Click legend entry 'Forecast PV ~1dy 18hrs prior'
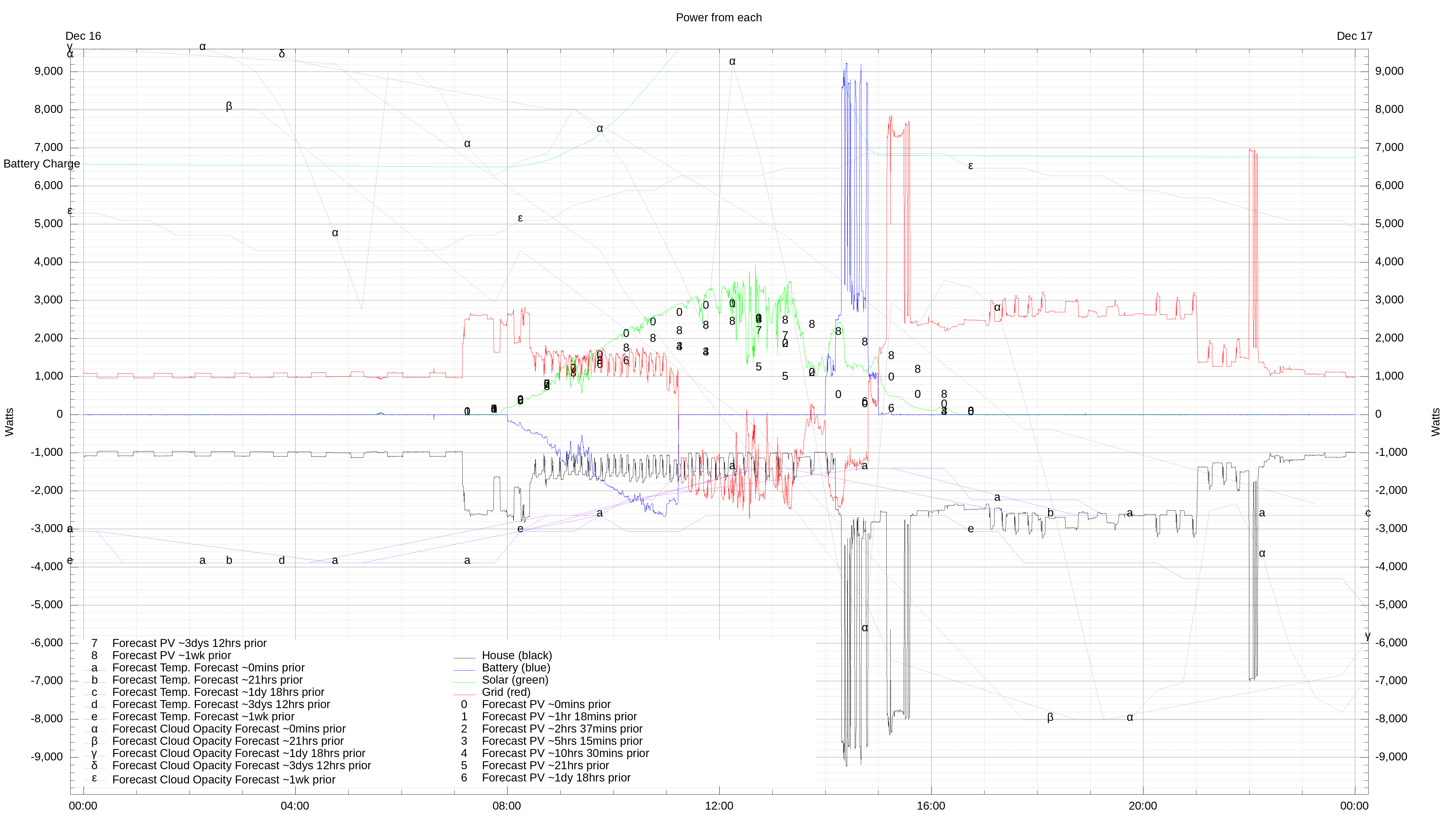Image resolution: width=1456 pixels, height=819 pixels. coord(556,778)
